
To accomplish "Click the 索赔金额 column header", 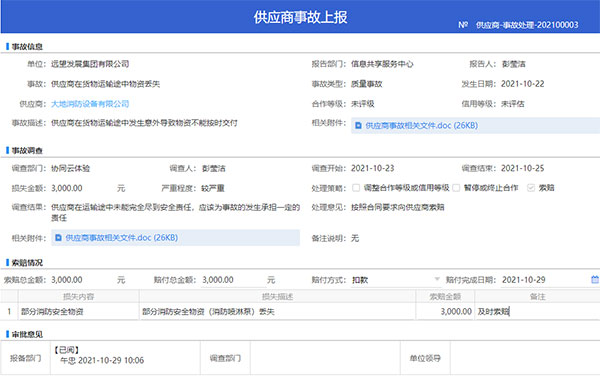I will 445,296.
